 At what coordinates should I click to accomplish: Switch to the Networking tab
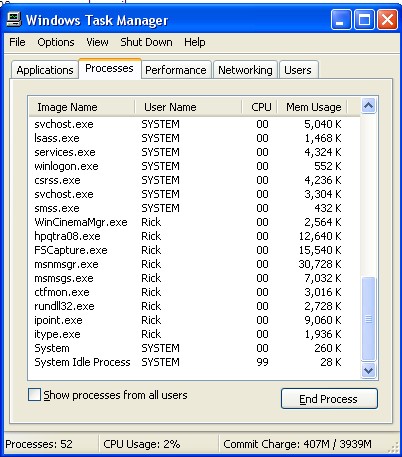245,70
